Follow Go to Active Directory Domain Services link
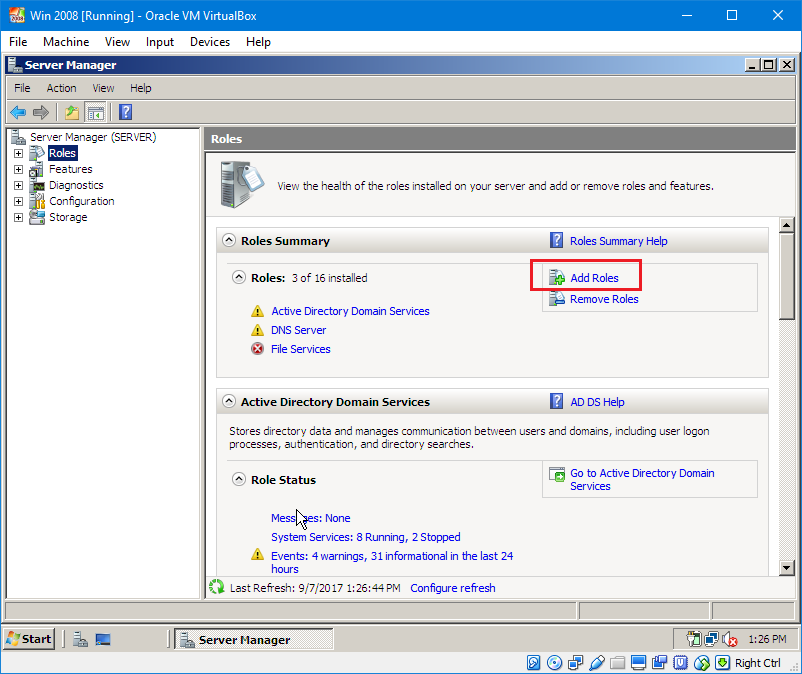The height and width of the screenshot is (674, 802). pos(642,479)
